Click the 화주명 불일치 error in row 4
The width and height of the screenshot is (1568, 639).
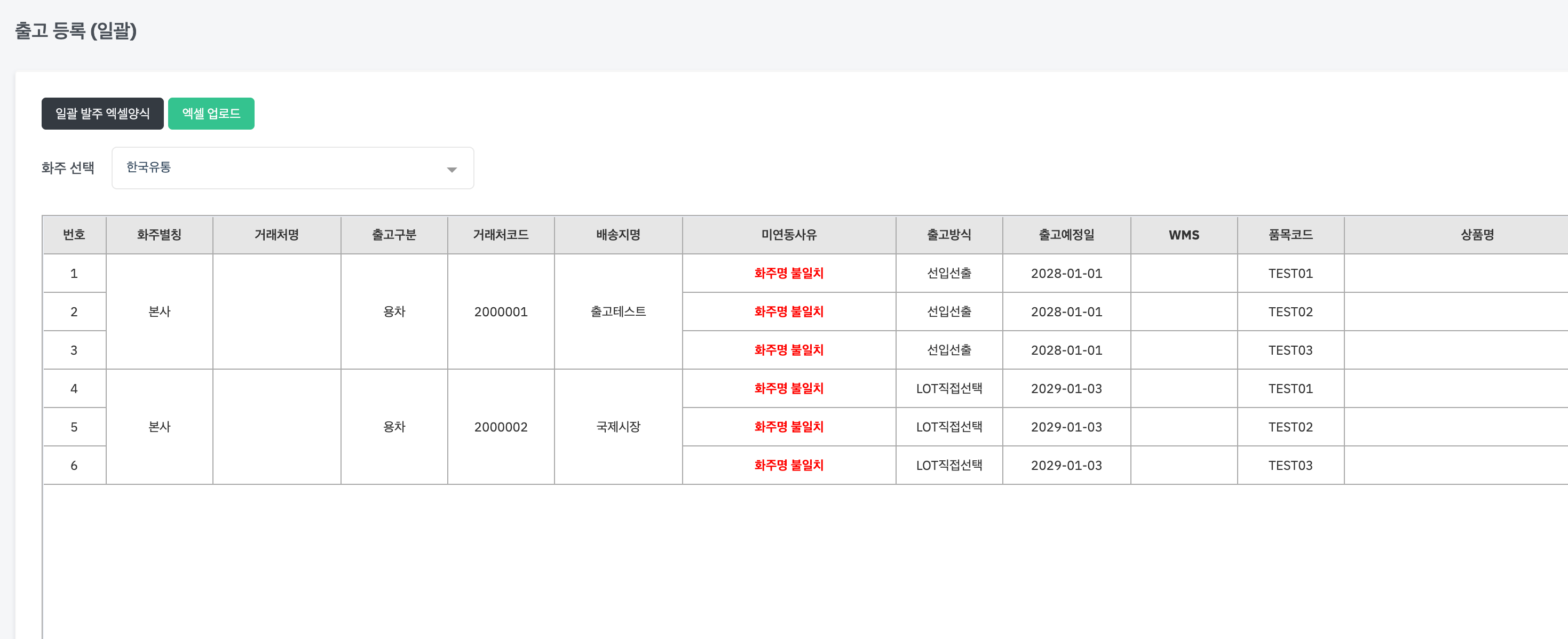[x=788, y=388]
